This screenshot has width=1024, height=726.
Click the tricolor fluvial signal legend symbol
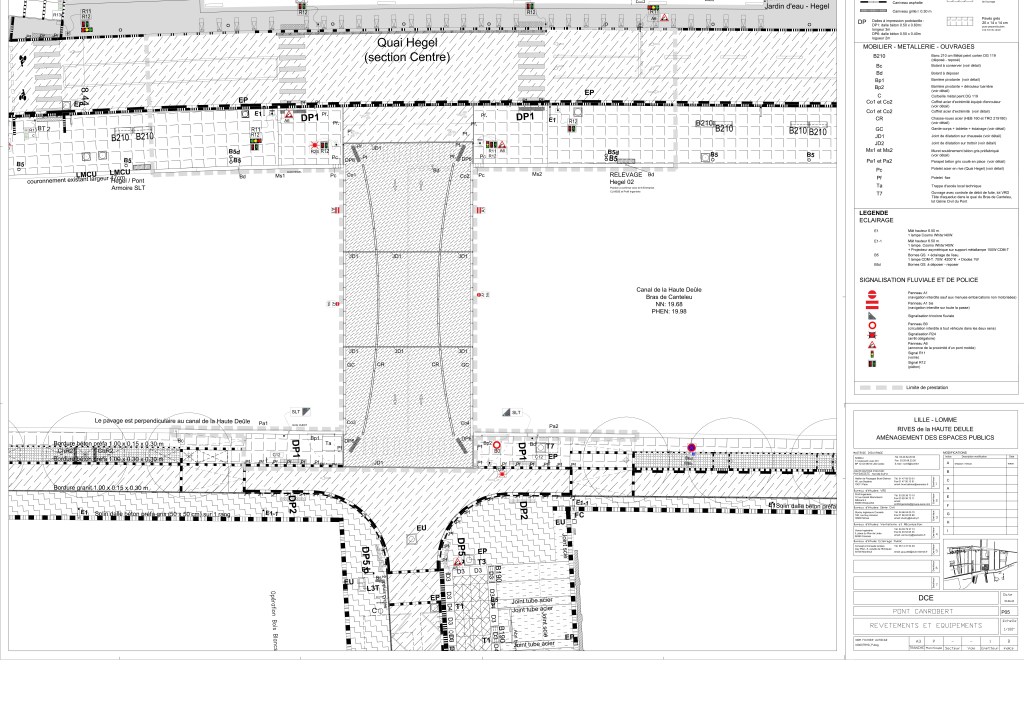coord(872,315)
